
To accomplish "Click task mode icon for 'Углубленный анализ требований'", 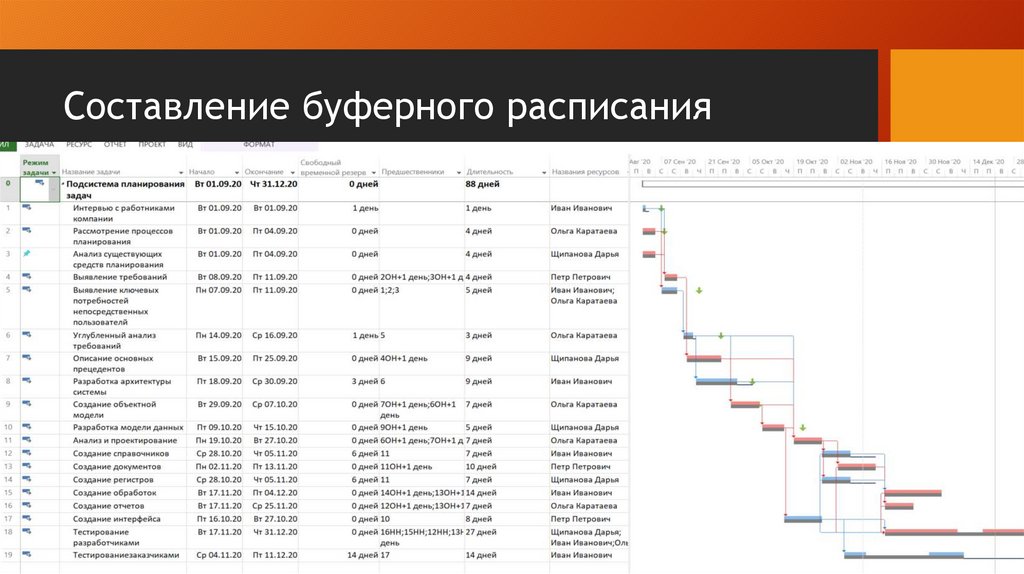I will 27,334.
